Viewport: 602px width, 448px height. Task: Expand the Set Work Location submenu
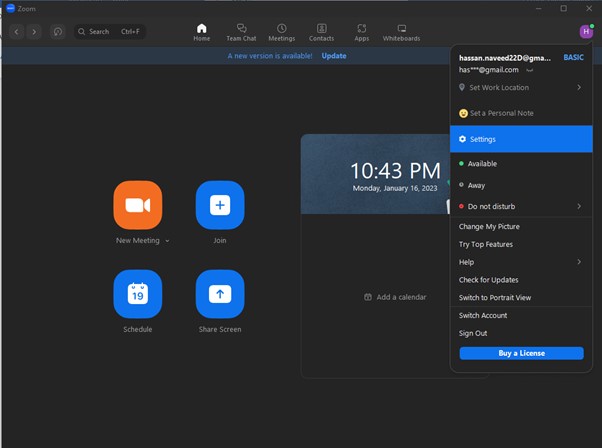tap(579, 88)
